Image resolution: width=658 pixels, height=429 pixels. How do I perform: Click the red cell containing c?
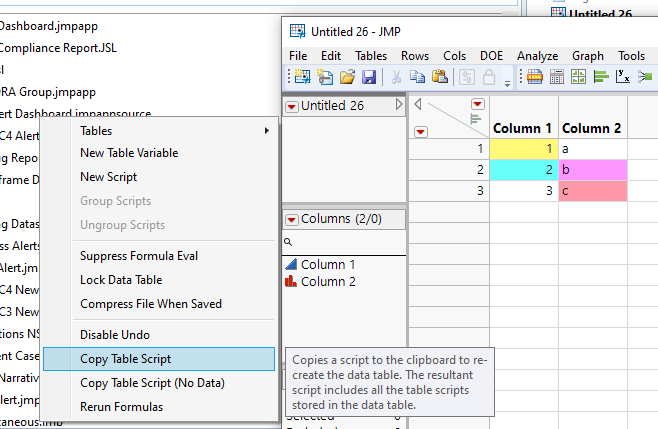[x=593, y=191]
